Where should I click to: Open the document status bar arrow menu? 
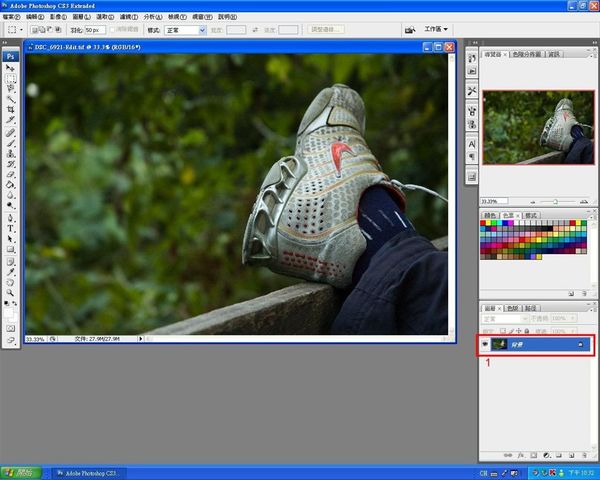[140, 339]
